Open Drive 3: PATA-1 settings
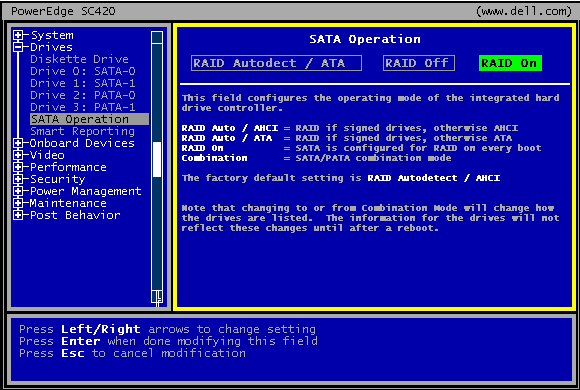The image size is (580, 390). pyautogui.click(x=83, y=107)
